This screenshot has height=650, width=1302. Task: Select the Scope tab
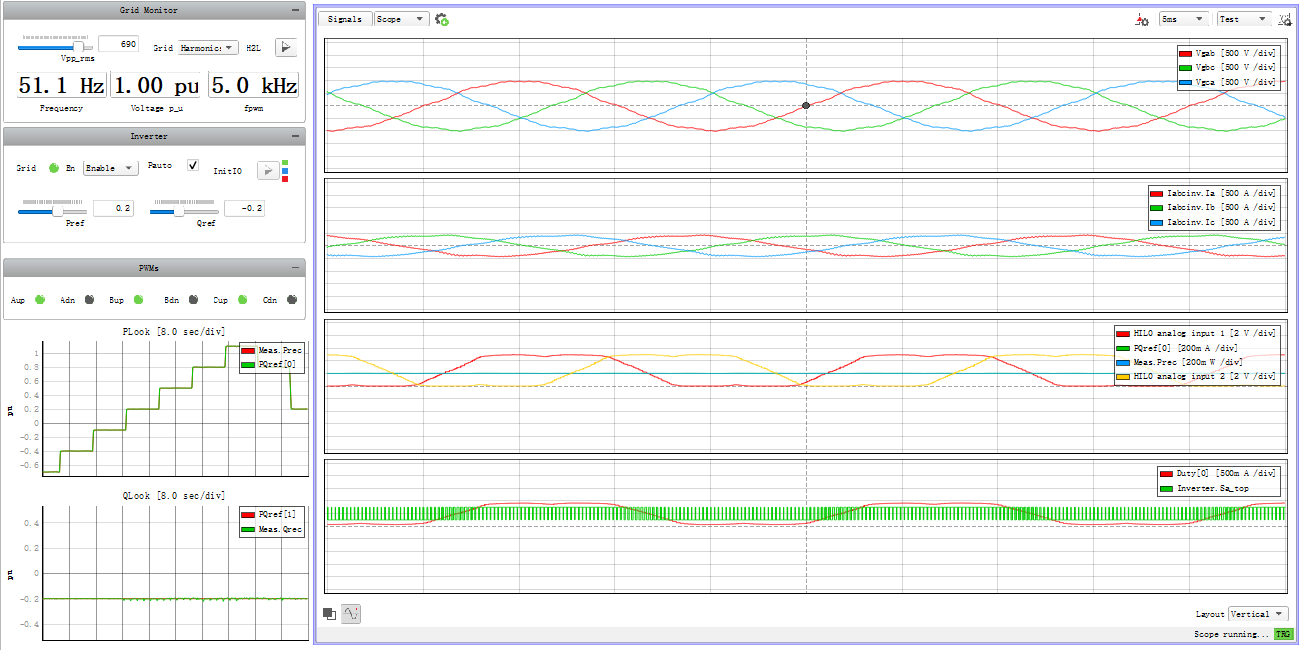point(401,19)
